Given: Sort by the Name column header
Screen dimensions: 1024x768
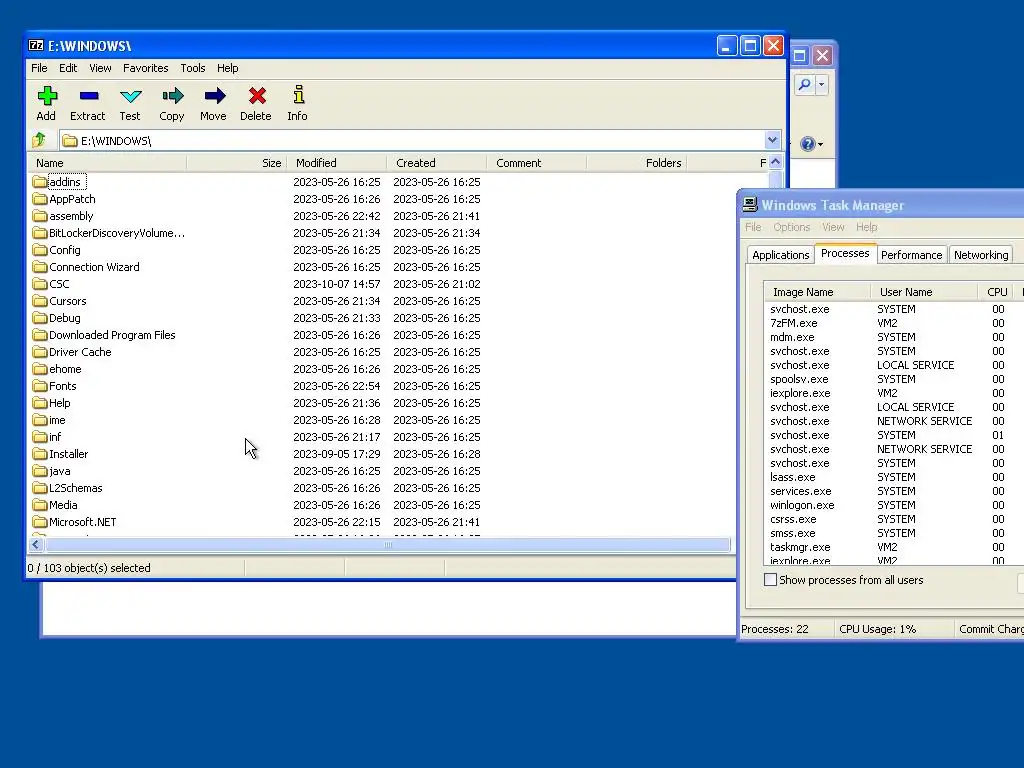Looking at the screenshot, I should [x=108, y=163].
